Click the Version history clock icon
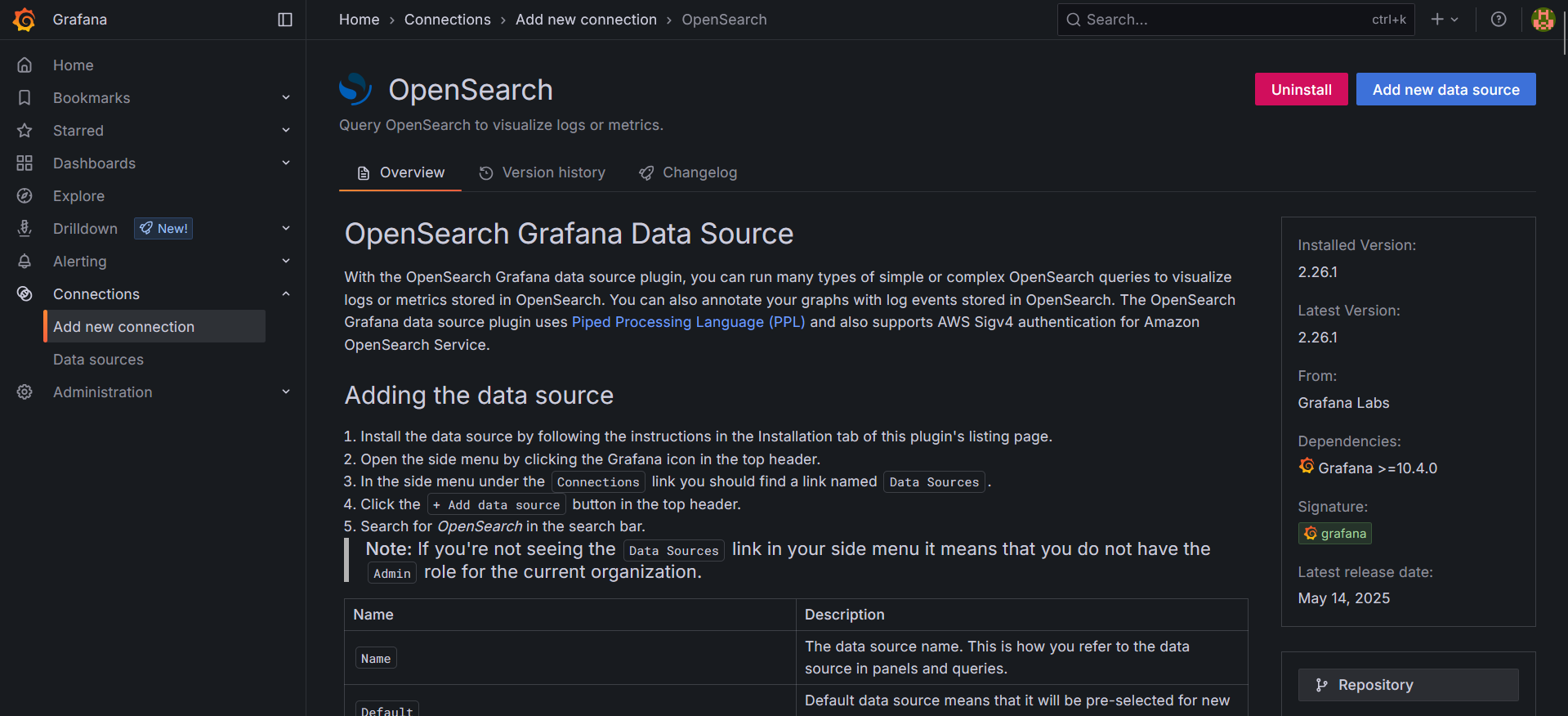This screenshot has width=1568, height=716. [x=486, y=173]
